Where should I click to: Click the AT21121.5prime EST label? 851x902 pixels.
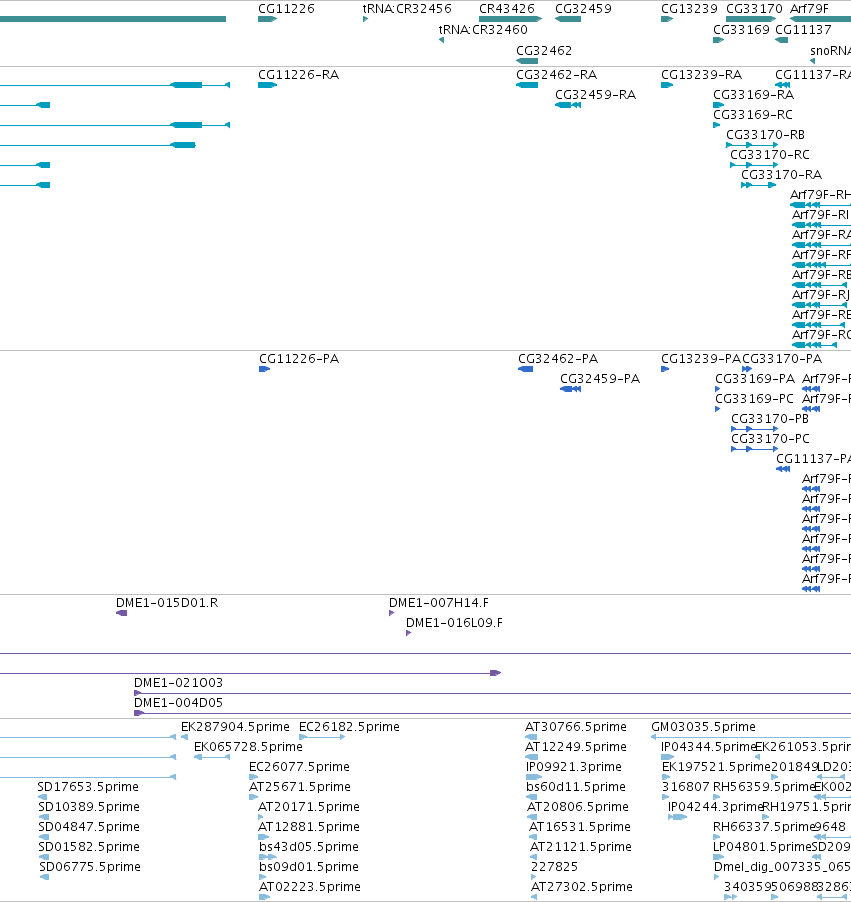click(581, 847)
